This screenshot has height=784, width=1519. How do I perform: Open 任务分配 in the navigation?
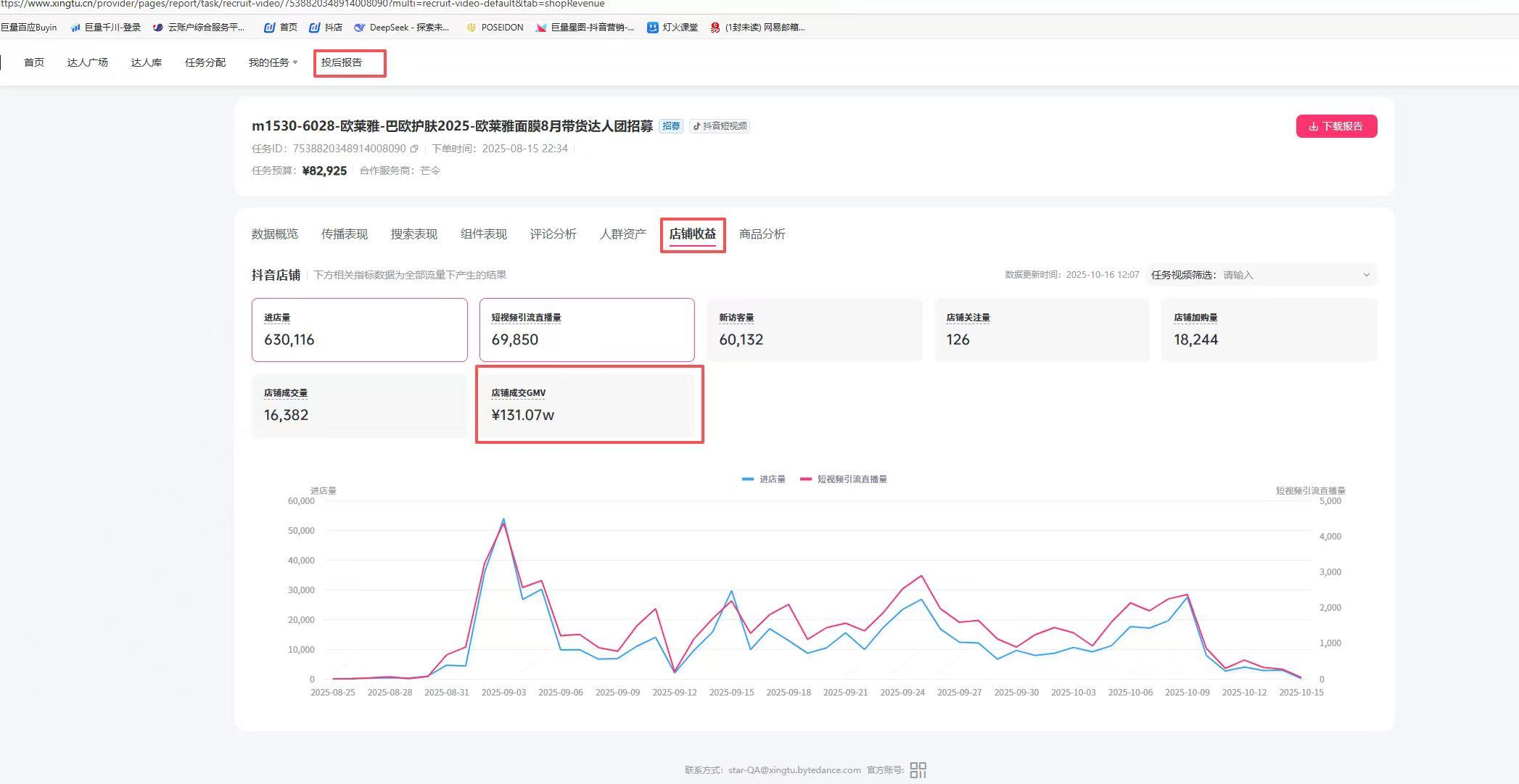tap(205, 62)
